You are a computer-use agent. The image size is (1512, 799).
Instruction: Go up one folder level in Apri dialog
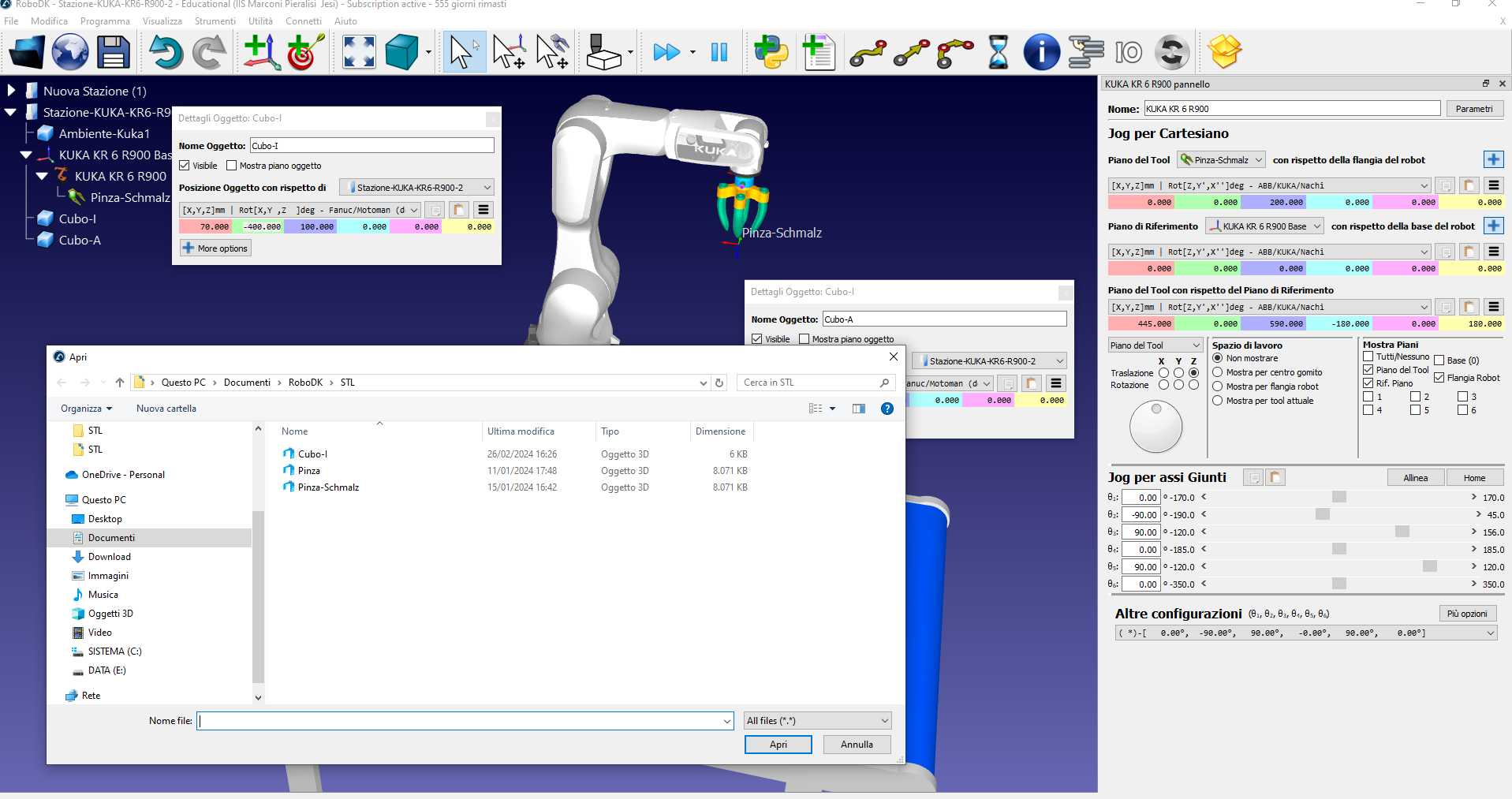[120, 383]
